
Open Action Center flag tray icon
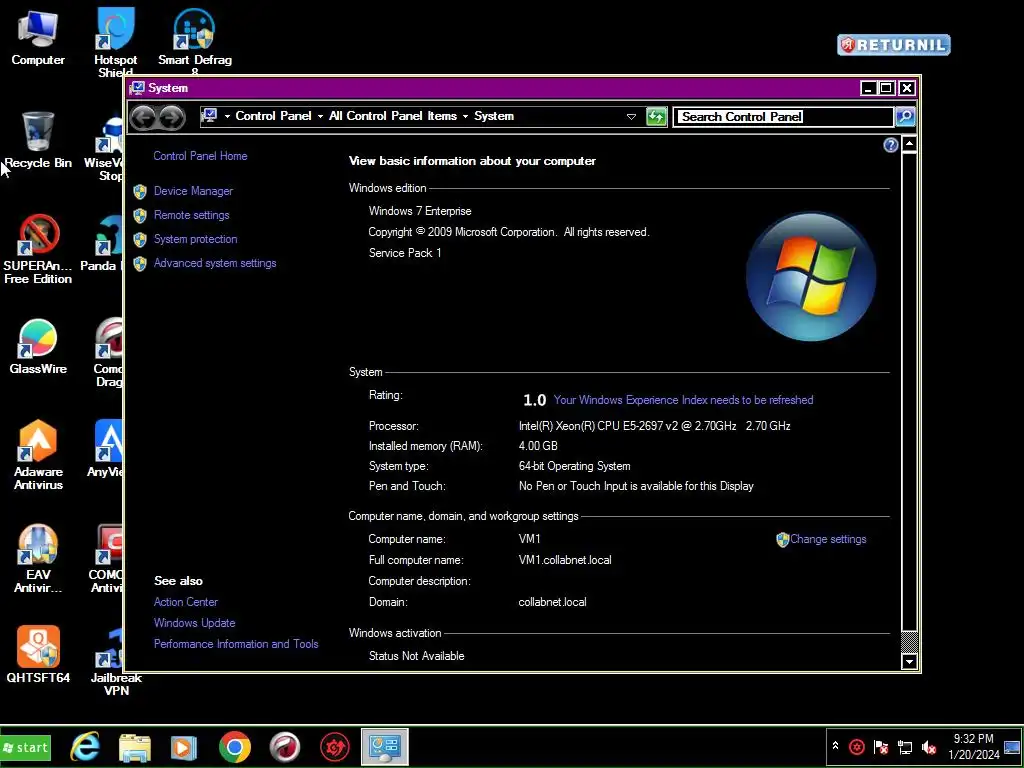(881, 747)
